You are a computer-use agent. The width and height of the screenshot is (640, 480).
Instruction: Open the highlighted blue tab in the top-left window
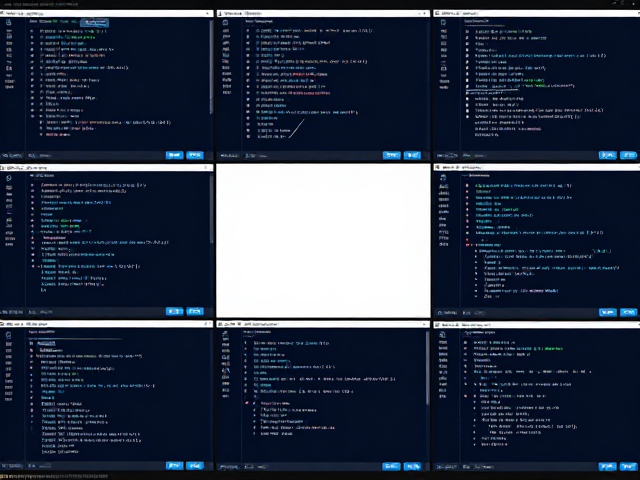[95, 22]
